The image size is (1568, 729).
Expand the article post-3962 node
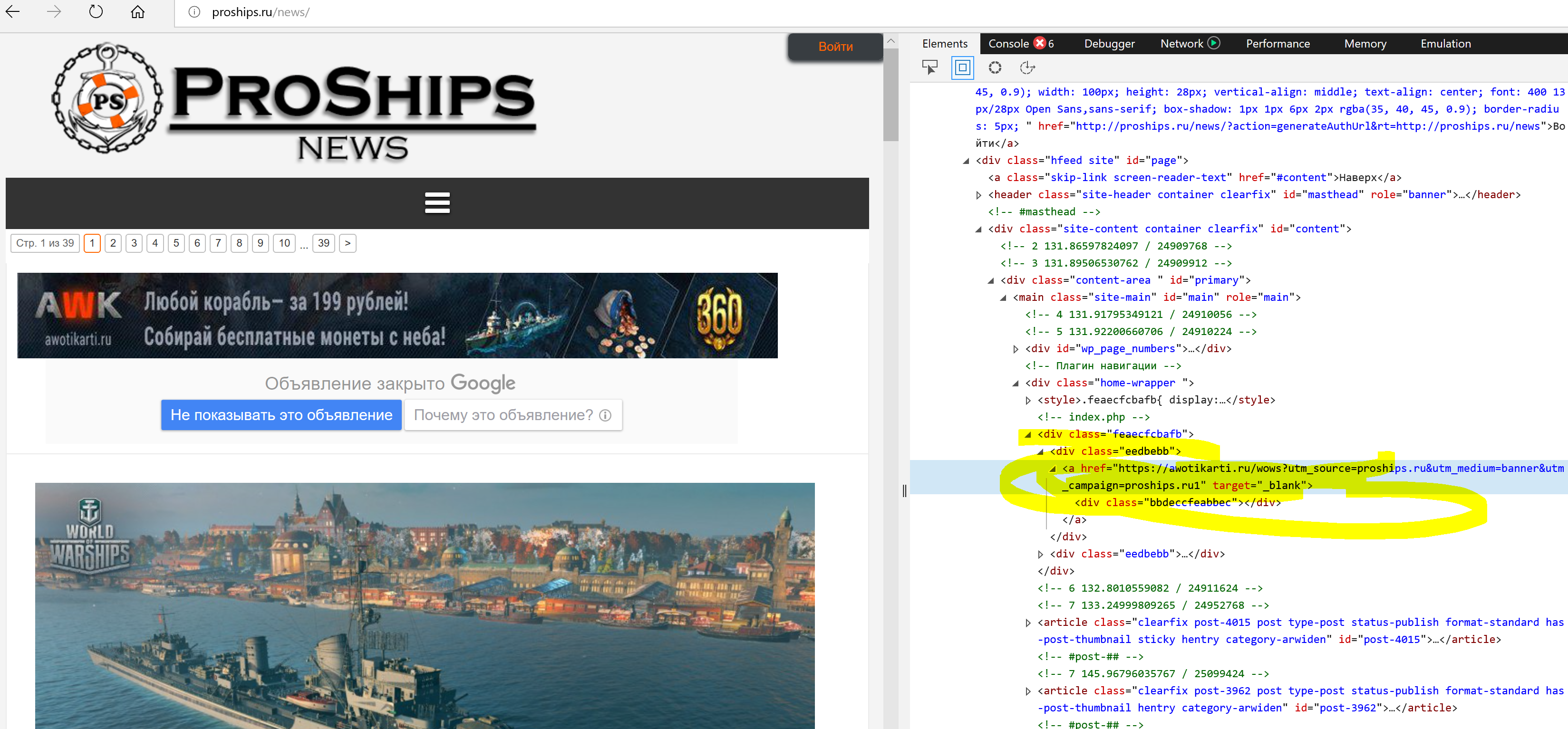coord(1028,691)
